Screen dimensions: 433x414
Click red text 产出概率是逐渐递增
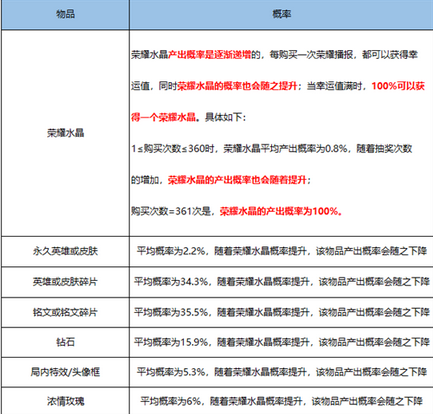(x=210, y=55)
